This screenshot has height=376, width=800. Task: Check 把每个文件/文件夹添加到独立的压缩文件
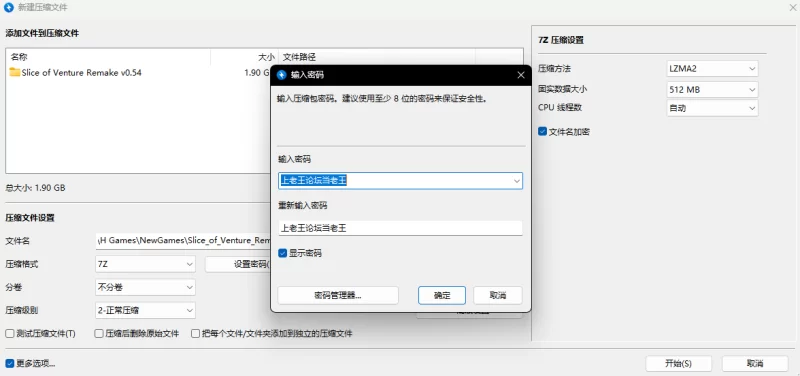point(195,334)
